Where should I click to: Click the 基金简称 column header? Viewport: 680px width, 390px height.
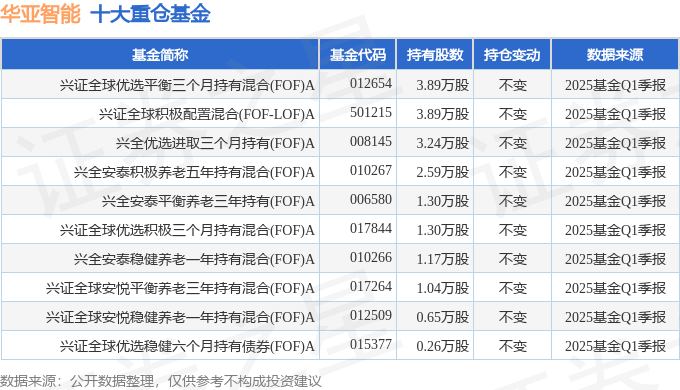pyautogui.click(x=160, y=55)
